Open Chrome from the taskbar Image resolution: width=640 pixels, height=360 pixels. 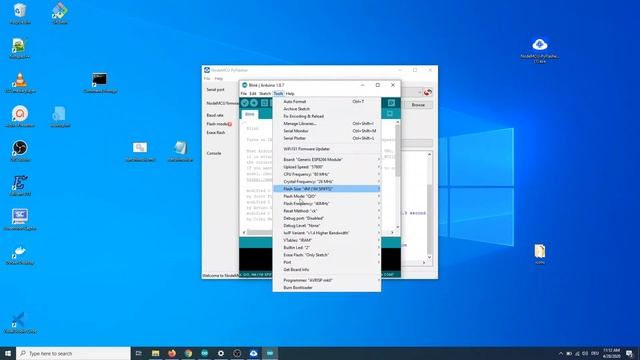tap(188, 353)
